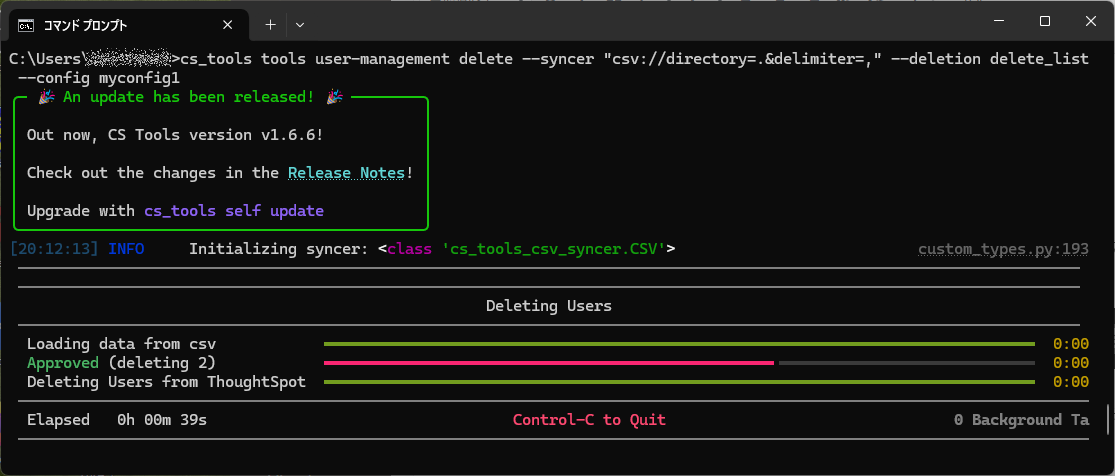Viewport: 1115px width, 476px height.
Task: Click the command prompt icon in the tab
Action: (x=28, y=23)
